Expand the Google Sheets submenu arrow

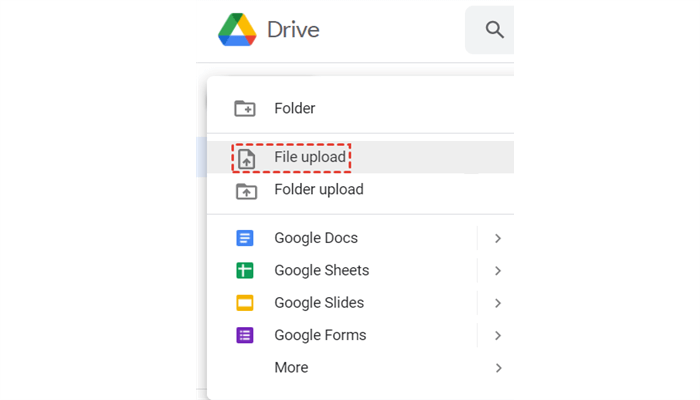(497, 270)
